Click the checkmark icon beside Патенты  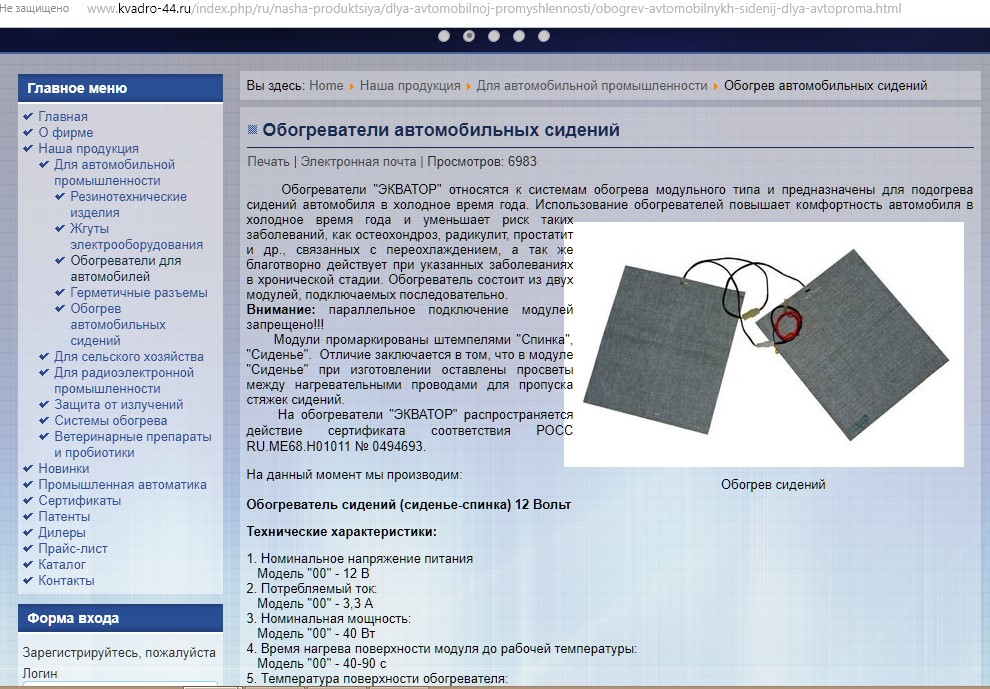point(28,516)
